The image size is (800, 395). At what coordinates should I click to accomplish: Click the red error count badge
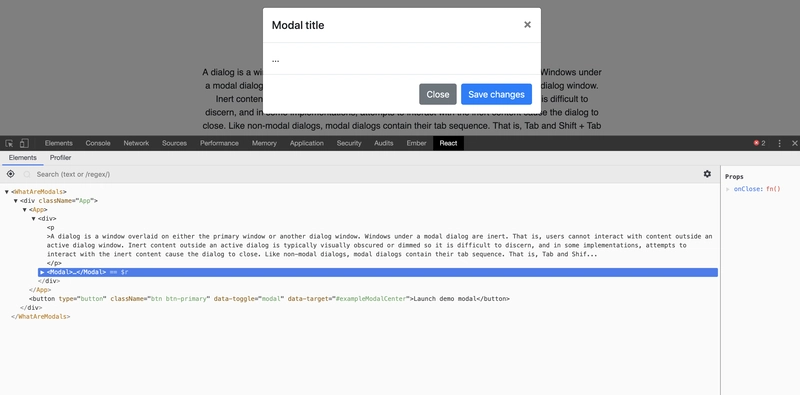point(760,143)
